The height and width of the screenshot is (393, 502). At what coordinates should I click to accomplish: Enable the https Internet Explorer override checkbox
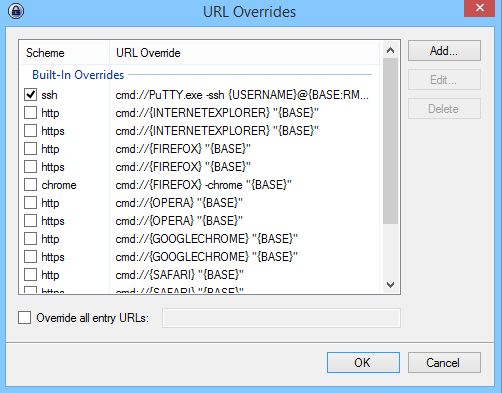(x=30, y=131)
